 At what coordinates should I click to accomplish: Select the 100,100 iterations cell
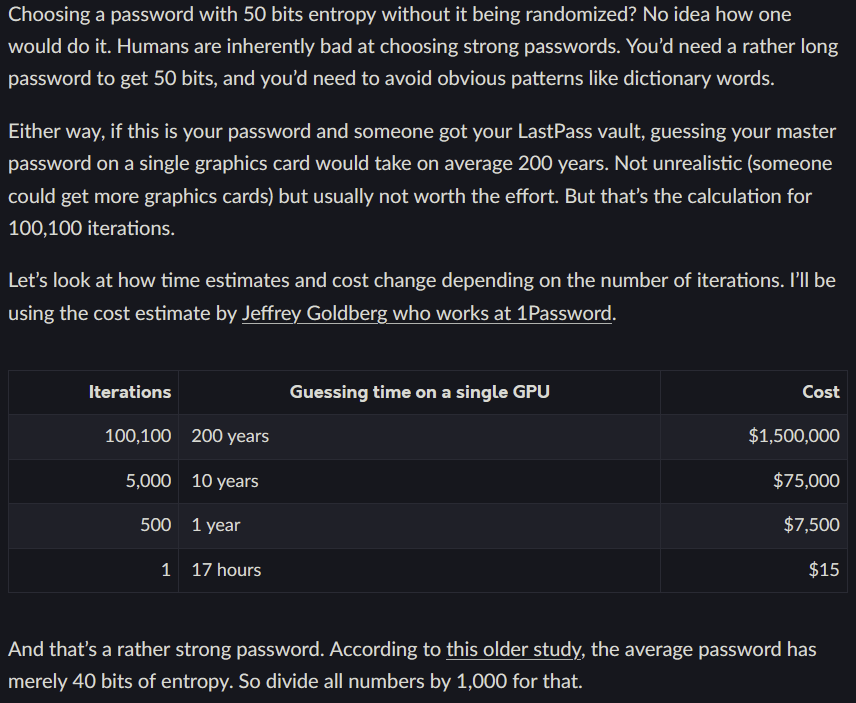coord(138,436)
